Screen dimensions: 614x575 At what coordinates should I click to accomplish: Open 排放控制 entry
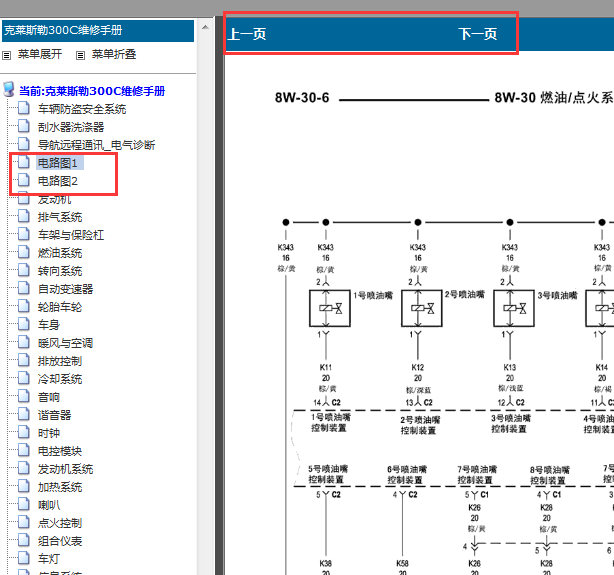click(60, 361)
